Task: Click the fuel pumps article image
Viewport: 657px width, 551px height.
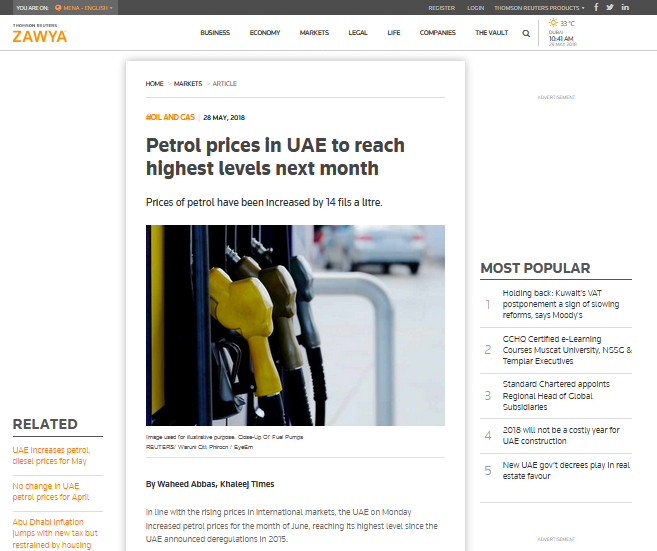Action: click(295, 325)
